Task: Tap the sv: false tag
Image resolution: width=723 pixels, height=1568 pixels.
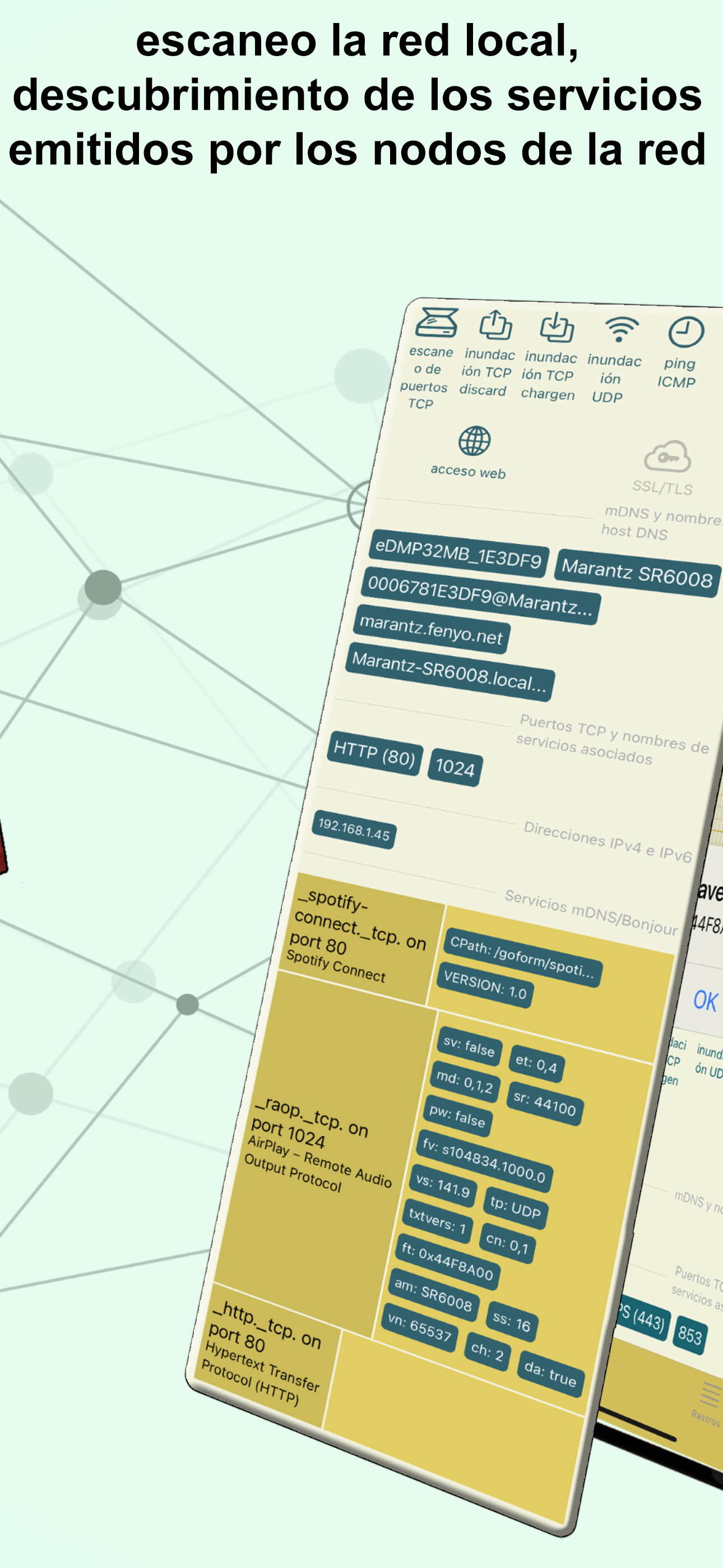Action: coord(469,1046)
